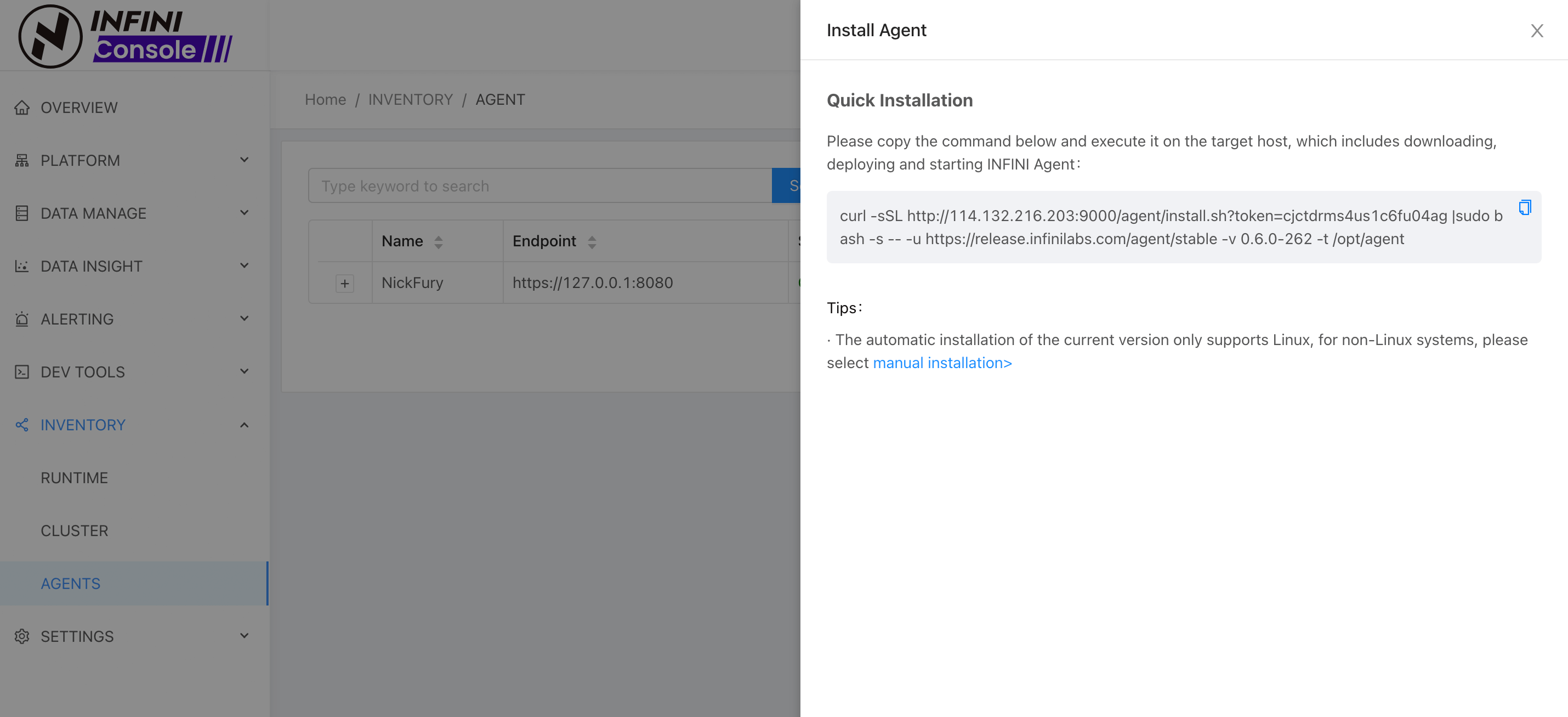
Task: Click the Alerting bell icon
Action: coord(22,319)
